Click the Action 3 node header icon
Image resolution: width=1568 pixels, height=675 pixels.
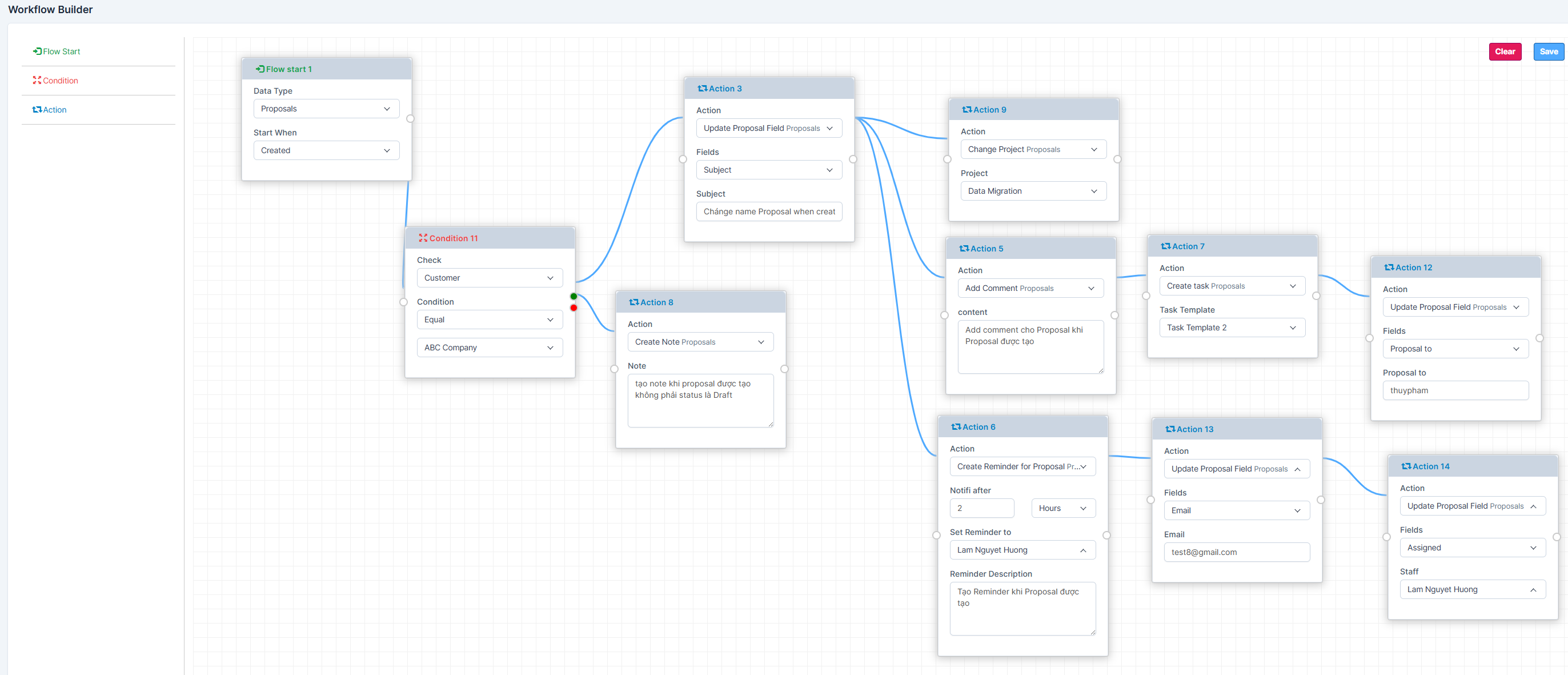coord(703,89)
